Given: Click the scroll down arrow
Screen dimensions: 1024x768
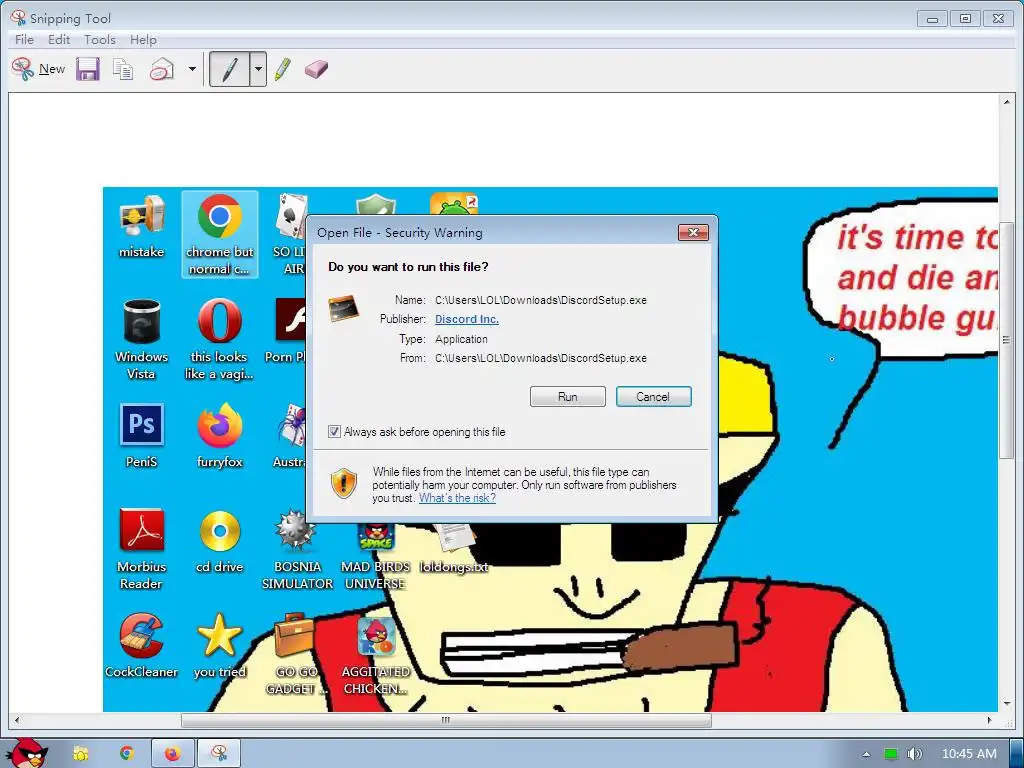Looking at the screenshot, I should (x=1006, y=704).
